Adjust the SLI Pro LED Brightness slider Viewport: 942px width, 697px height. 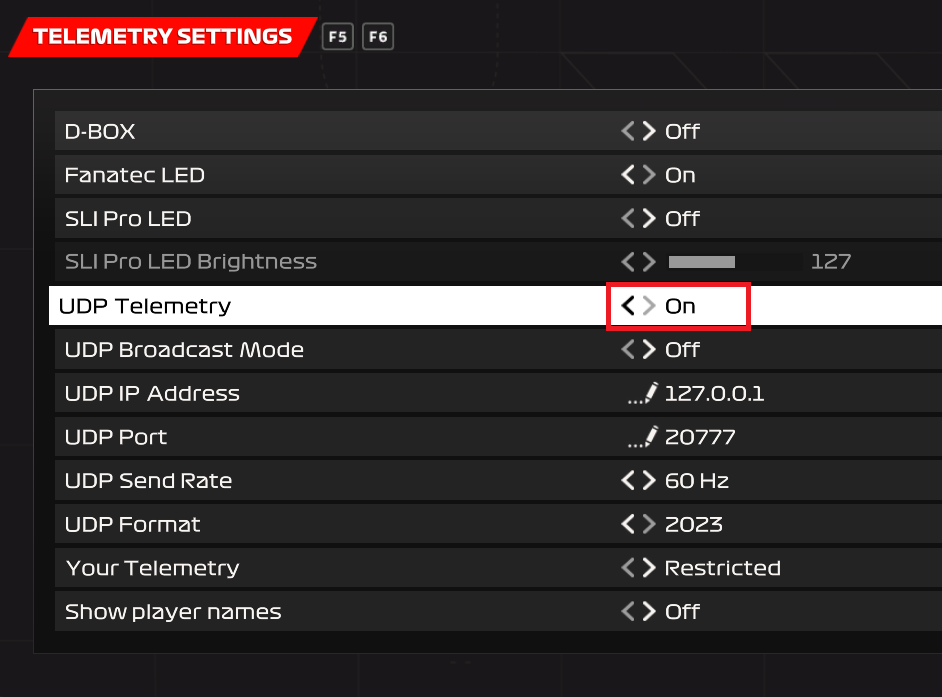pyautogui.click(x=700, y=261)
